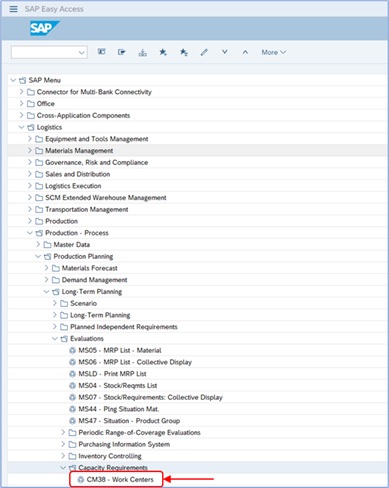This screenshot has height=488, width=389.
Task: Expand the Materials Management folder
Action: tap(30, 150)
